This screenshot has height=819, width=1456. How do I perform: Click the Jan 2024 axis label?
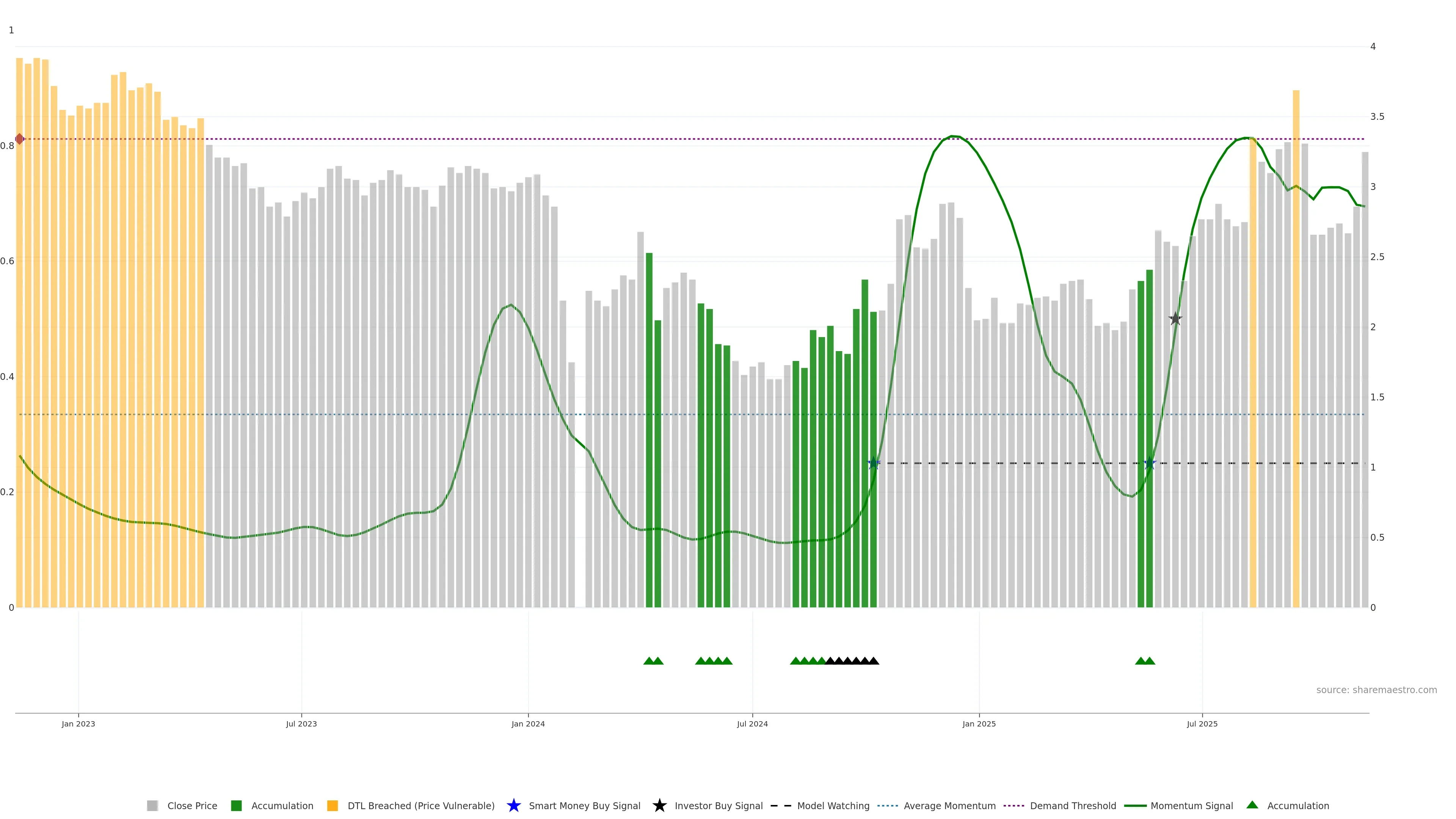point(528,723)
